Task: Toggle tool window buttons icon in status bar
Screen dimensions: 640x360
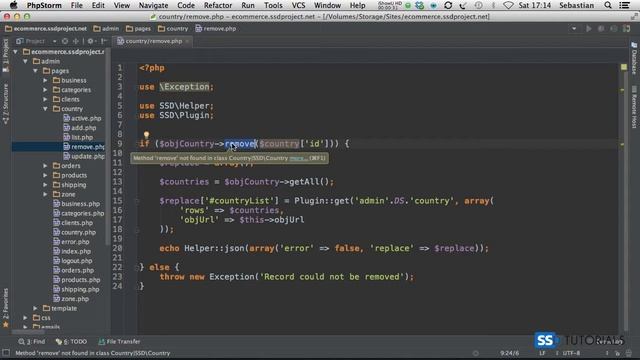Action: pos(6,353)
